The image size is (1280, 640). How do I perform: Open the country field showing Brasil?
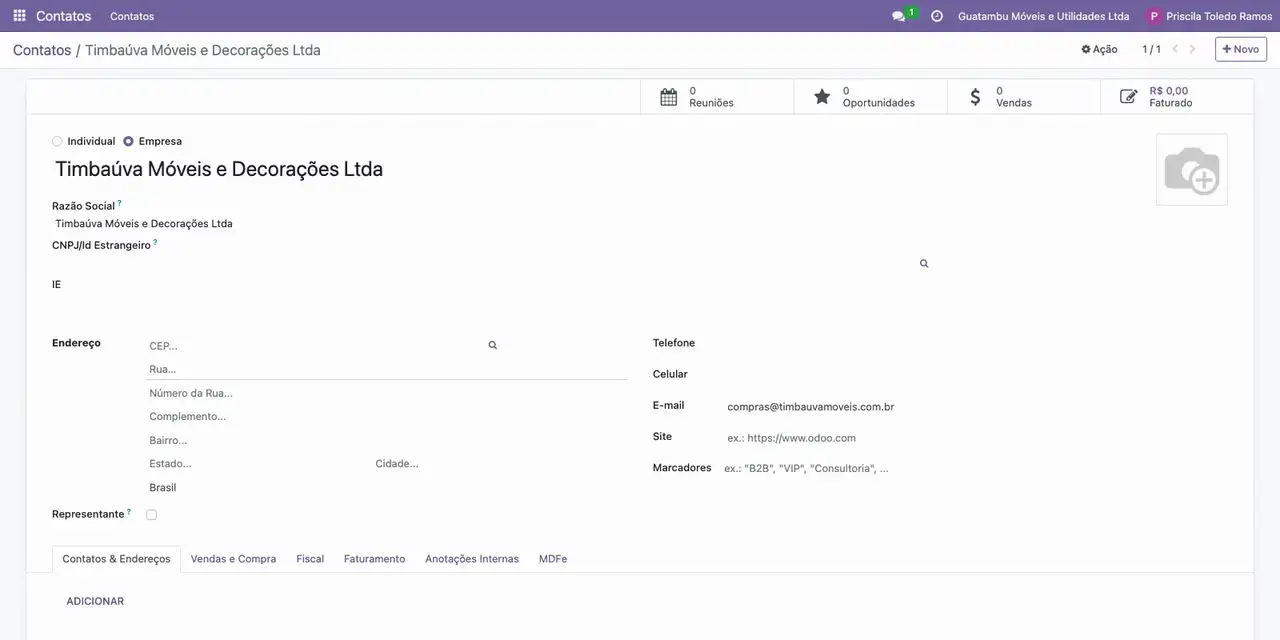point(386,488)
